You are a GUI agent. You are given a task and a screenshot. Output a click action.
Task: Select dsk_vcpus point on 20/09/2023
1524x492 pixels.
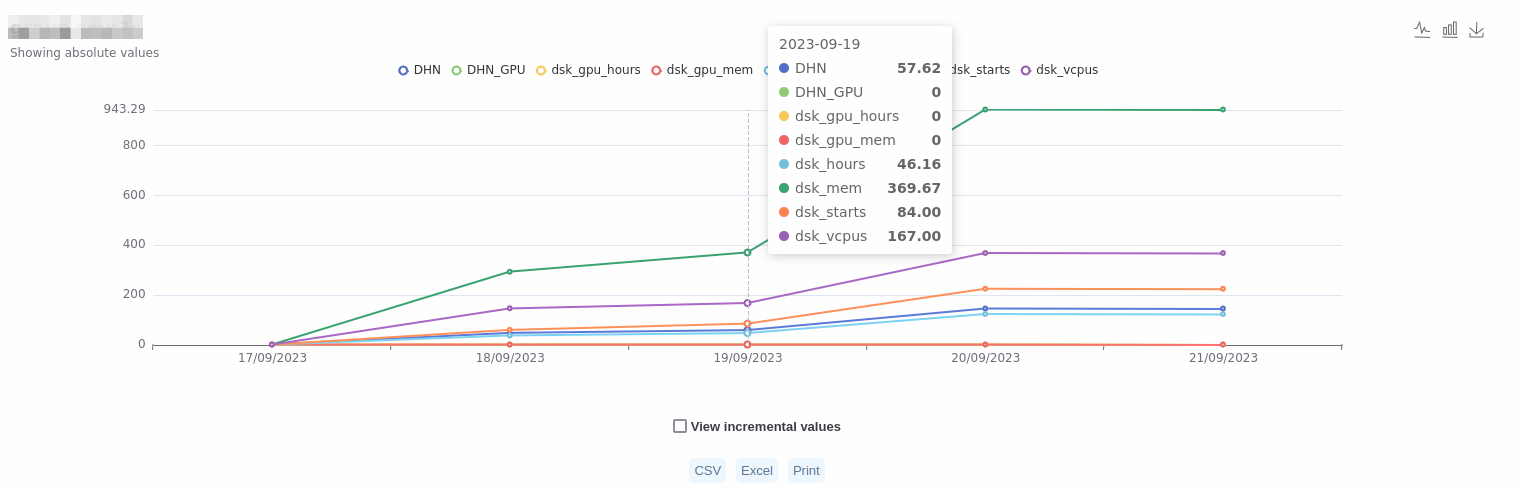985,253
